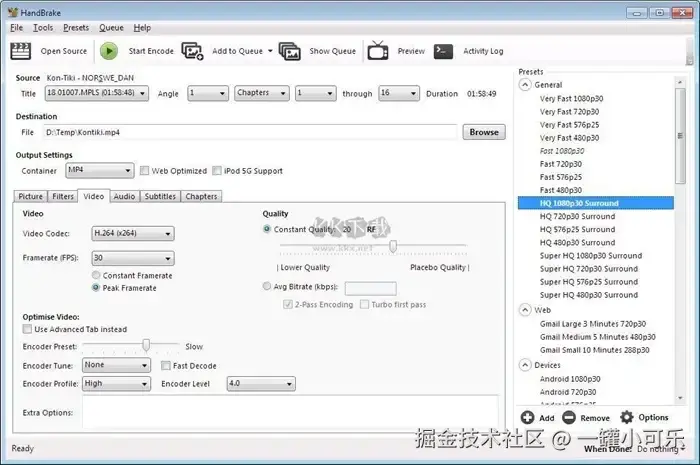Select the Android 1080p30 preset
Image resolution: width=700 pixels, height=465 pixels.
coord(570,379)
